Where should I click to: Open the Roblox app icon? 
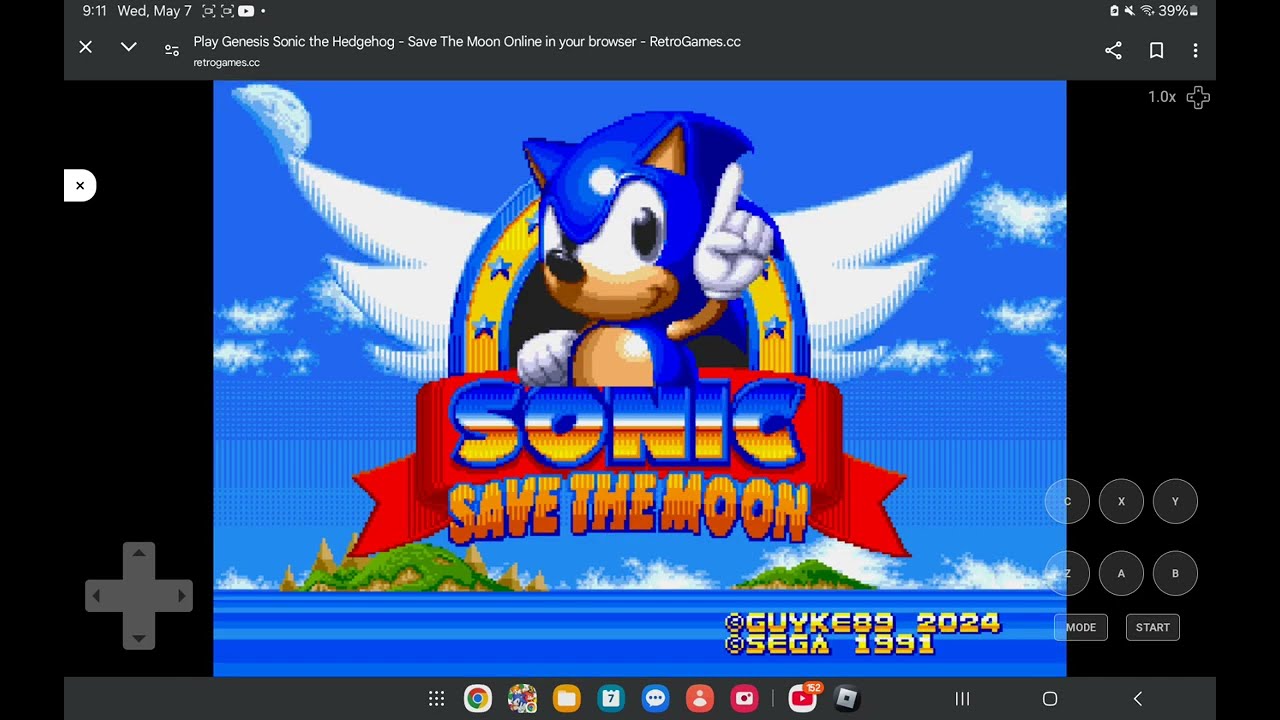847,699
